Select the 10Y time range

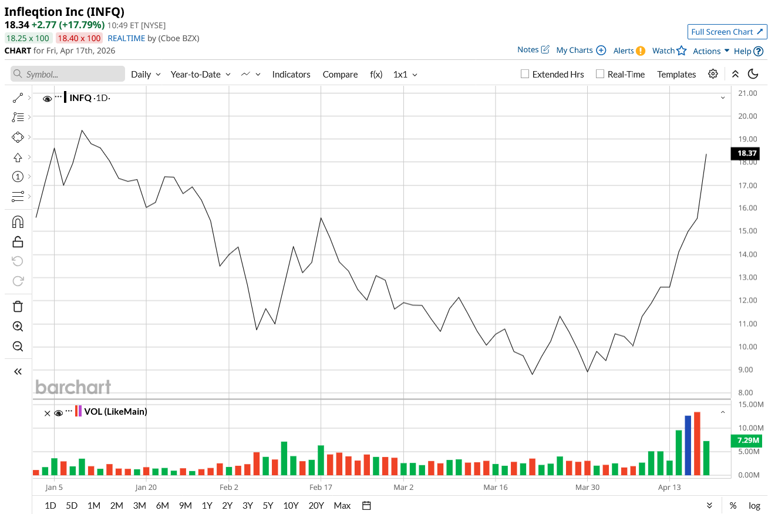[x=290, y=505]
